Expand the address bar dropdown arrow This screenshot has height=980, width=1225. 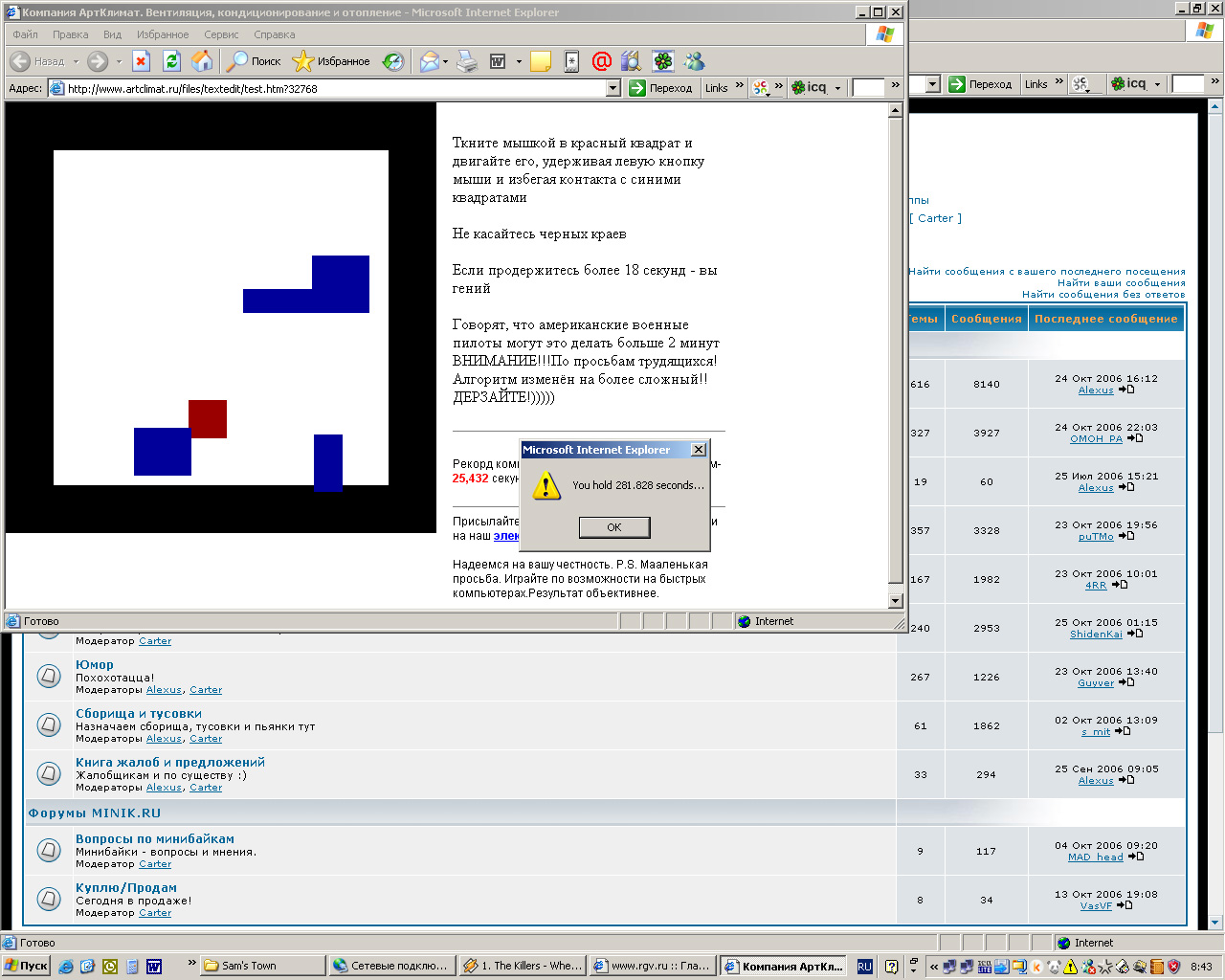pos(613,88)
